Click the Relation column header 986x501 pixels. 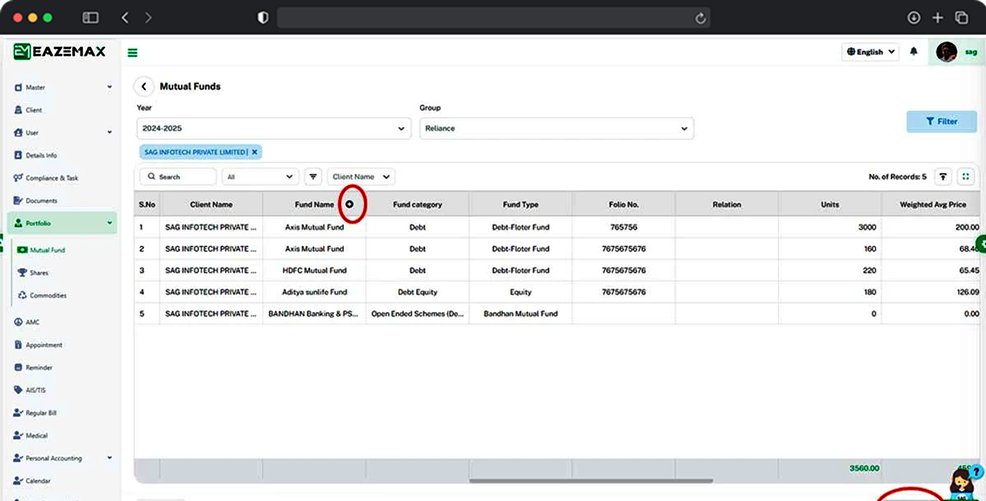click(727, 204)
